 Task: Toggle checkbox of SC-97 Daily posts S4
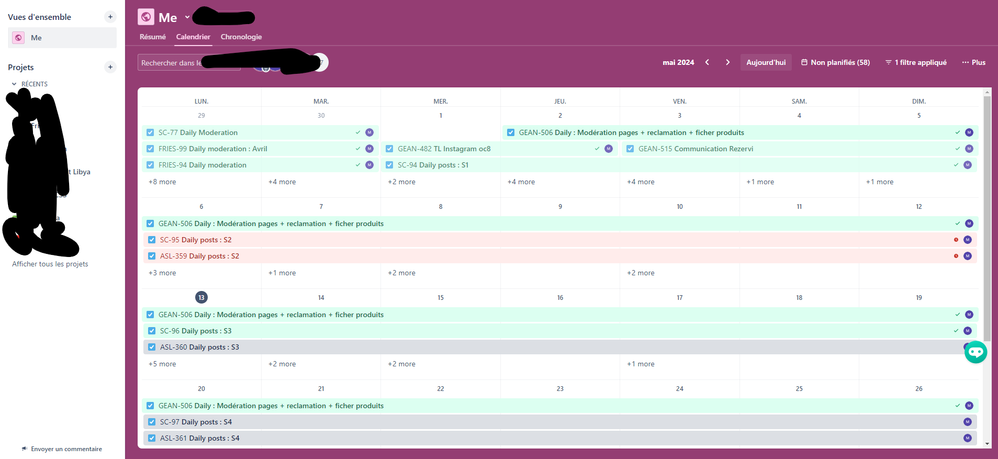[x=151, y=422]
